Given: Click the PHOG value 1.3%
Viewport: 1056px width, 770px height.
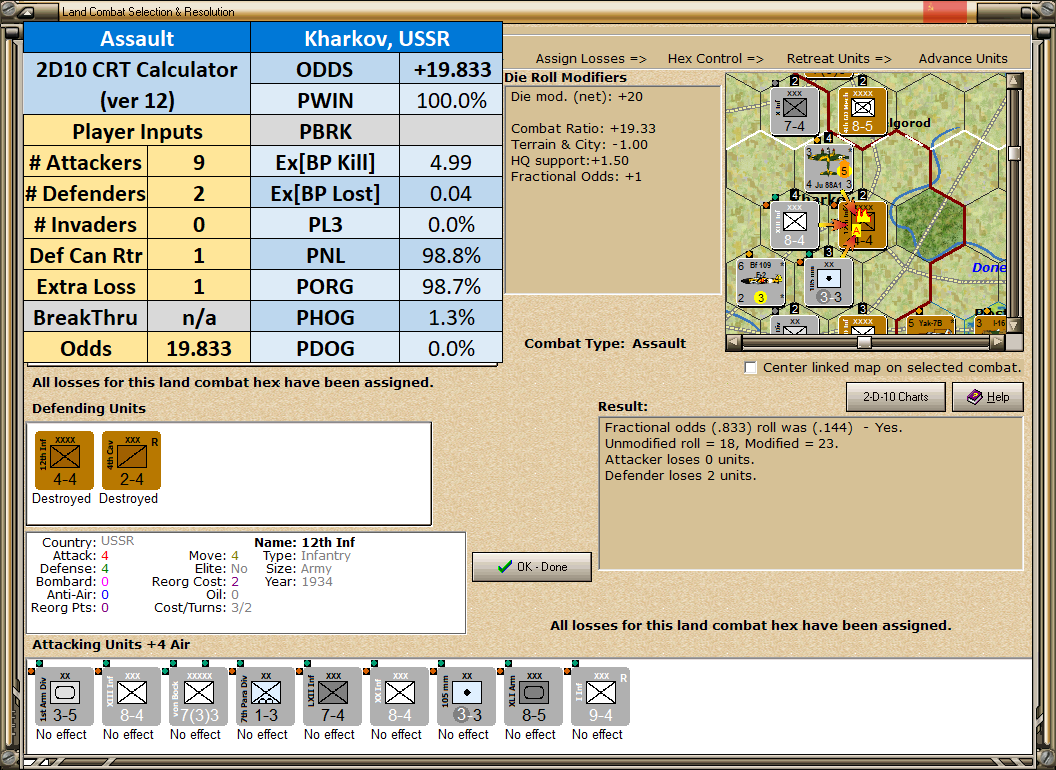Looking at the screenshot, I should click(451, 317).
